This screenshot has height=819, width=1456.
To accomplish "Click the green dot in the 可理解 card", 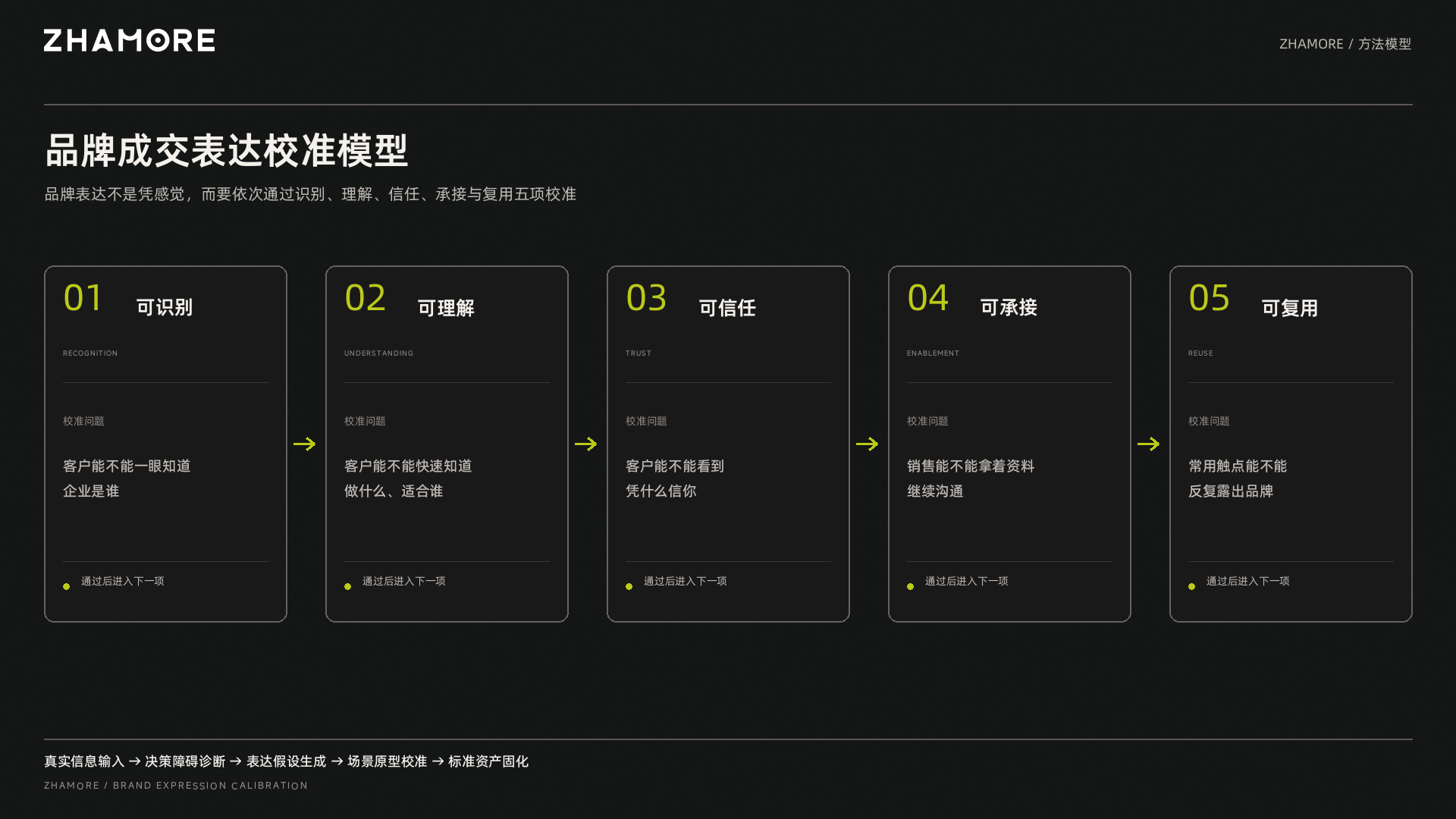I will click(x=348, y=586).
